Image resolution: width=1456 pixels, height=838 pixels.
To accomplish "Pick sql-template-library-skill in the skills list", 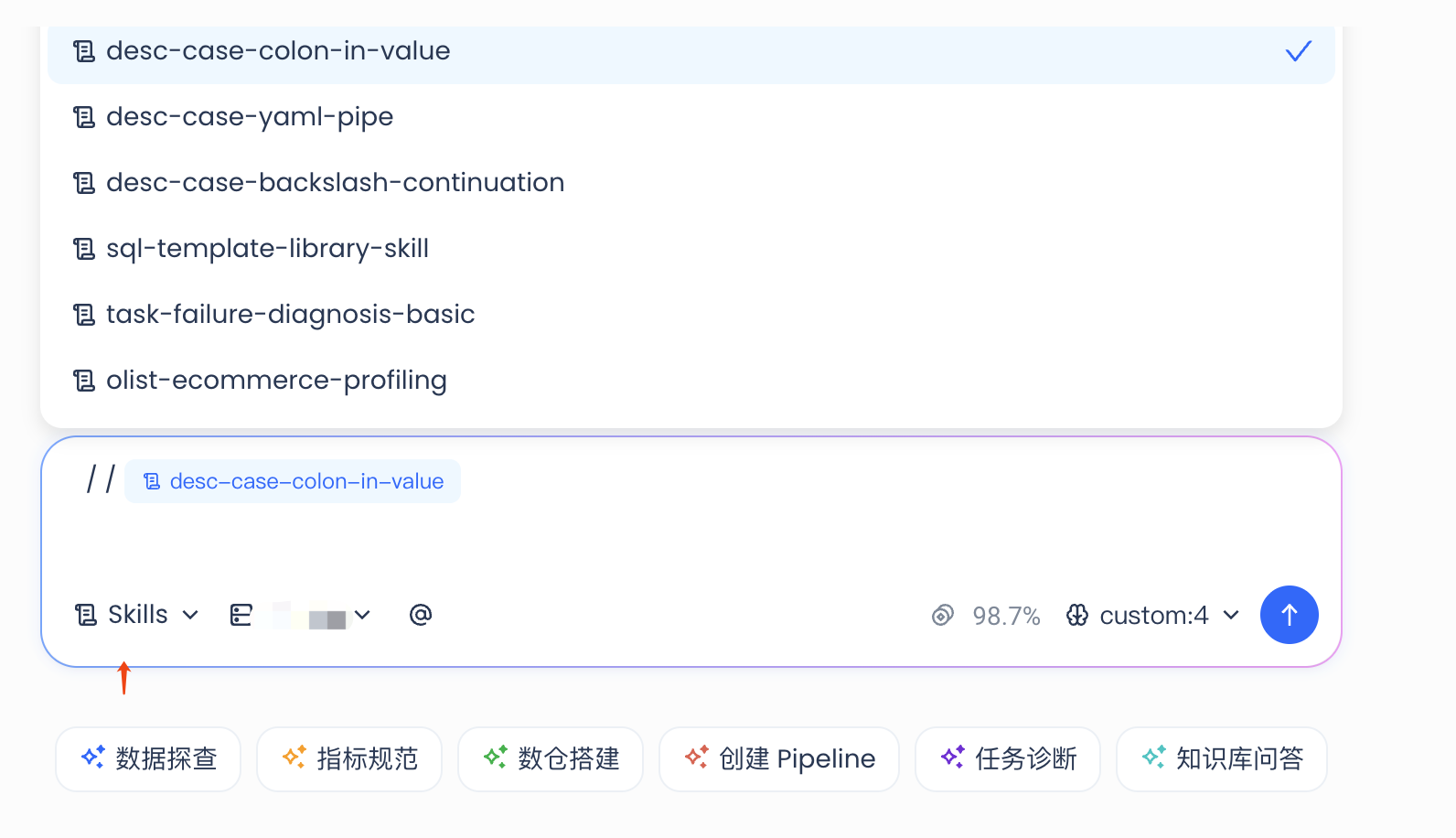I will tap(691, 249).
